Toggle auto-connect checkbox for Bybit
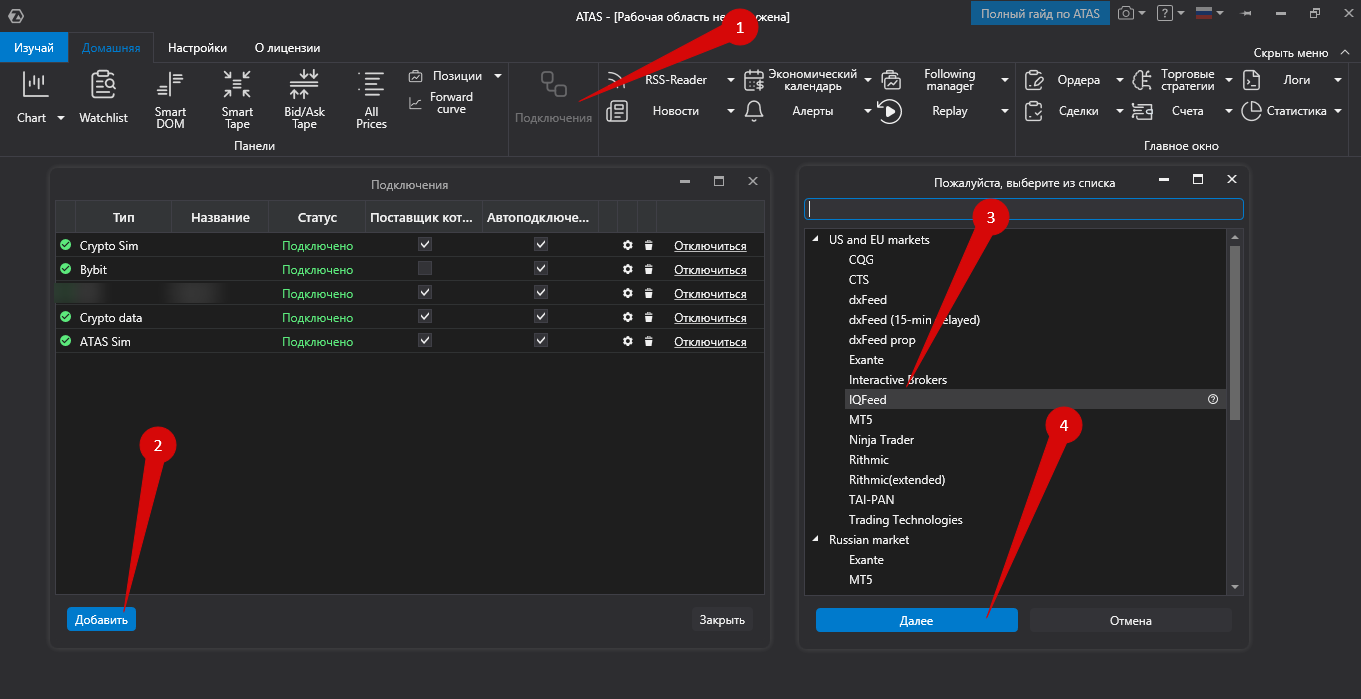The width and height of the screenshot is (1361, 699). click(541, 268)
